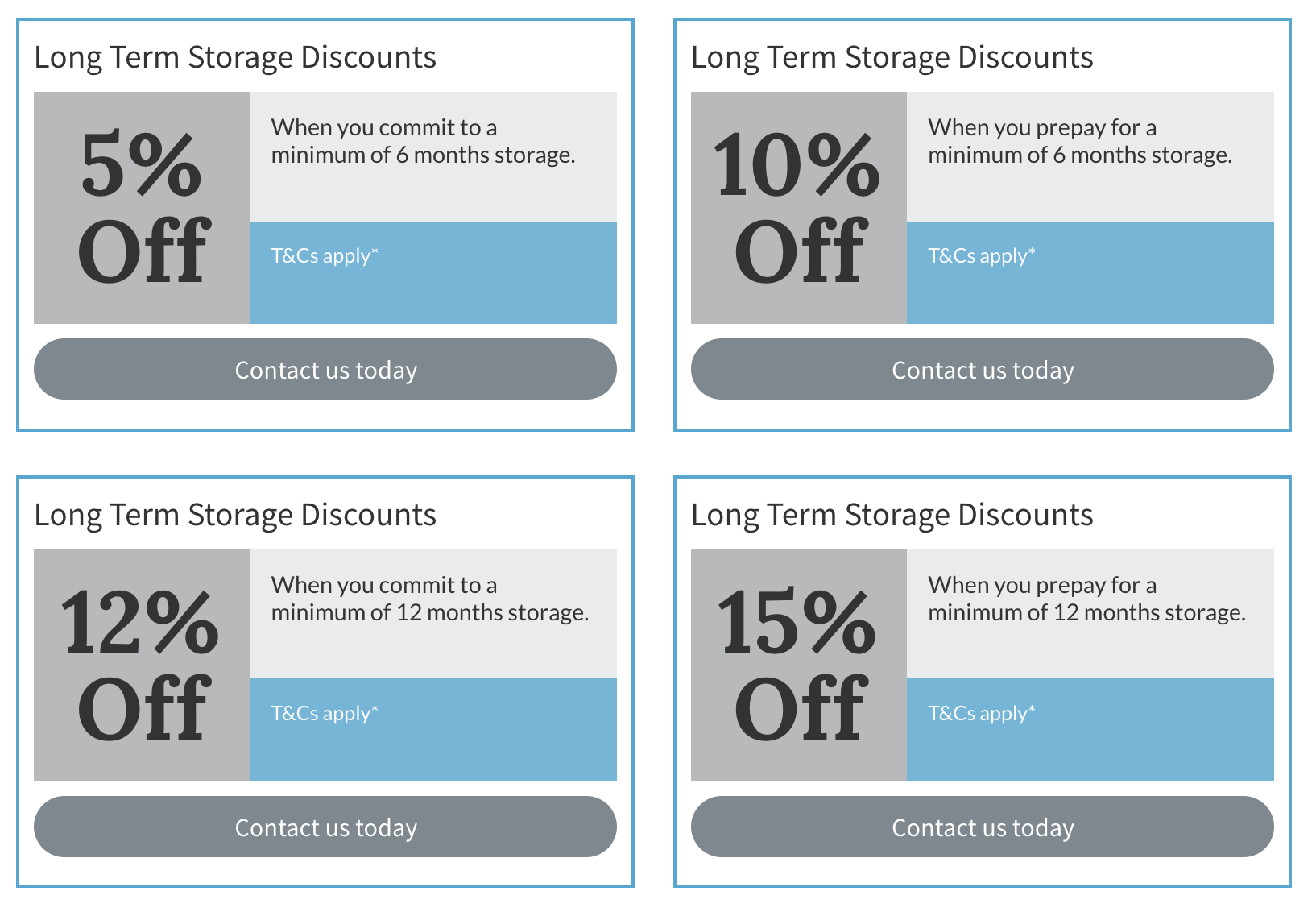Select the 5% Off discount badge
Viewport: 1316px width, 912px height.
point(142,208)
